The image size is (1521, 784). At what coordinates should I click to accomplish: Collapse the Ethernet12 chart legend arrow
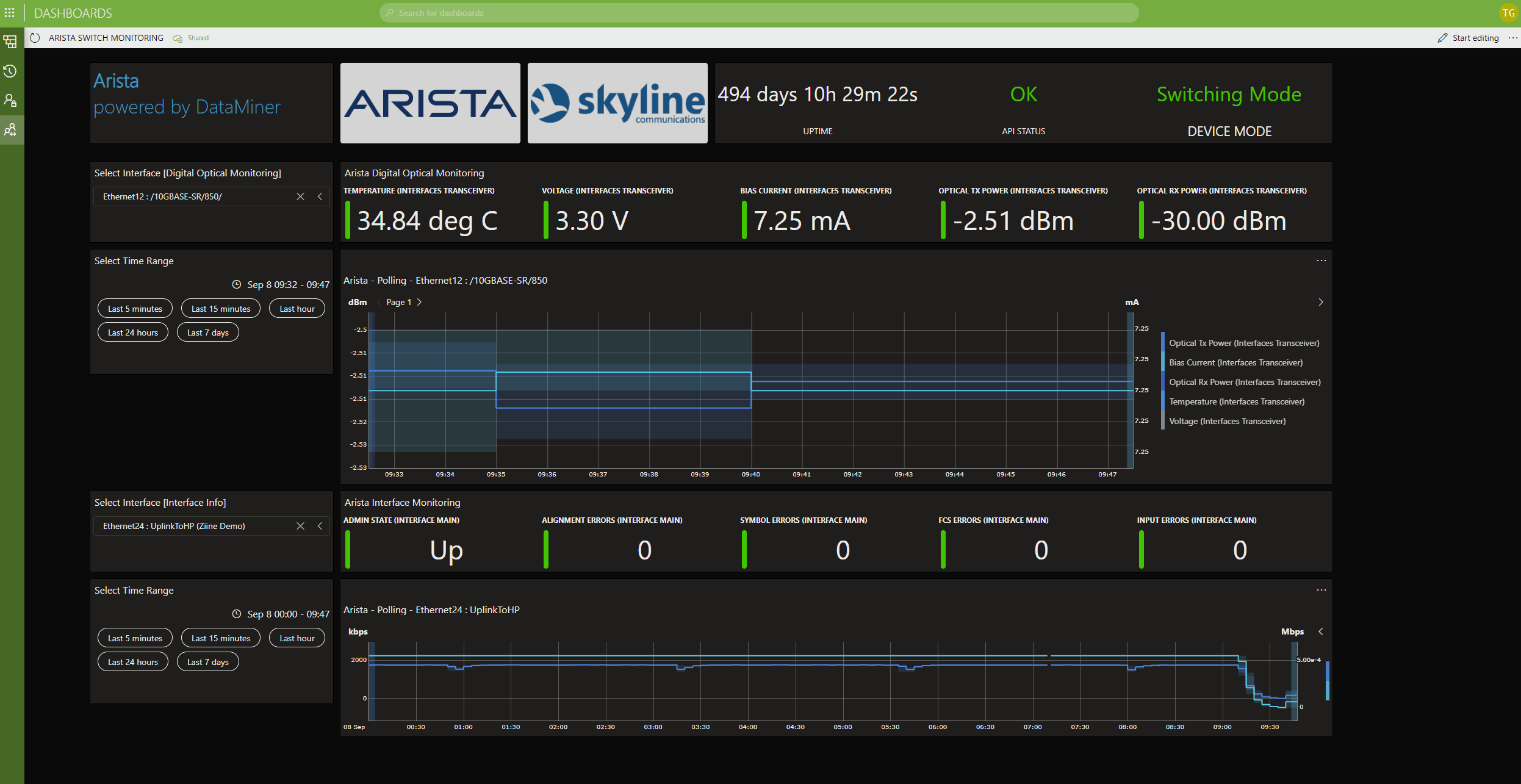(1321, 302)
